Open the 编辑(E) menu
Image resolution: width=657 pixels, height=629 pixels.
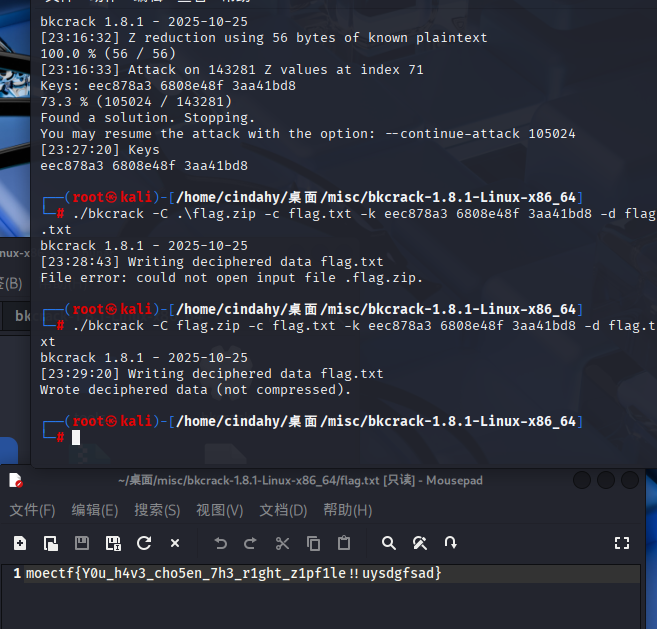pyautogui.click(x=95, y=510)
